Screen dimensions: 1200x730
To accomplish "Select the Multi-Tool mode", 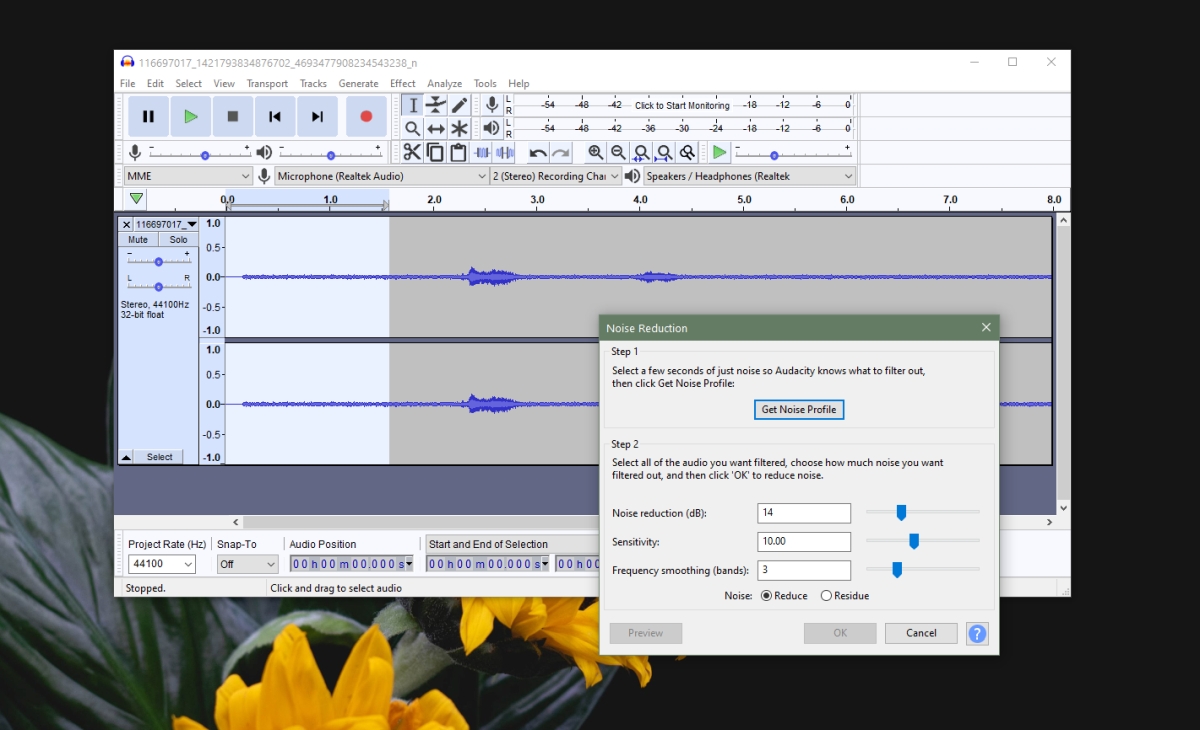I will 459,128.
